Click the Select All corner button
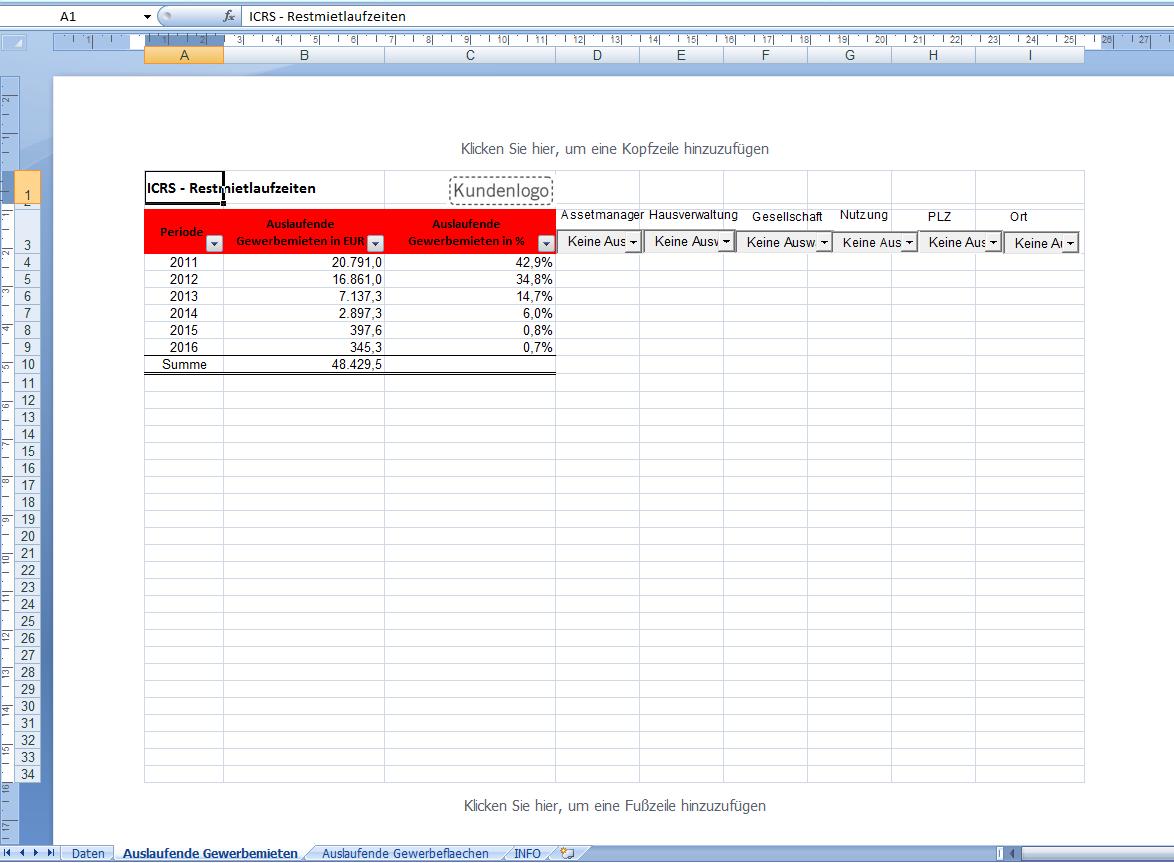Image resolution: width=1174 pixels, height=863 pixels. pos(13,43)
